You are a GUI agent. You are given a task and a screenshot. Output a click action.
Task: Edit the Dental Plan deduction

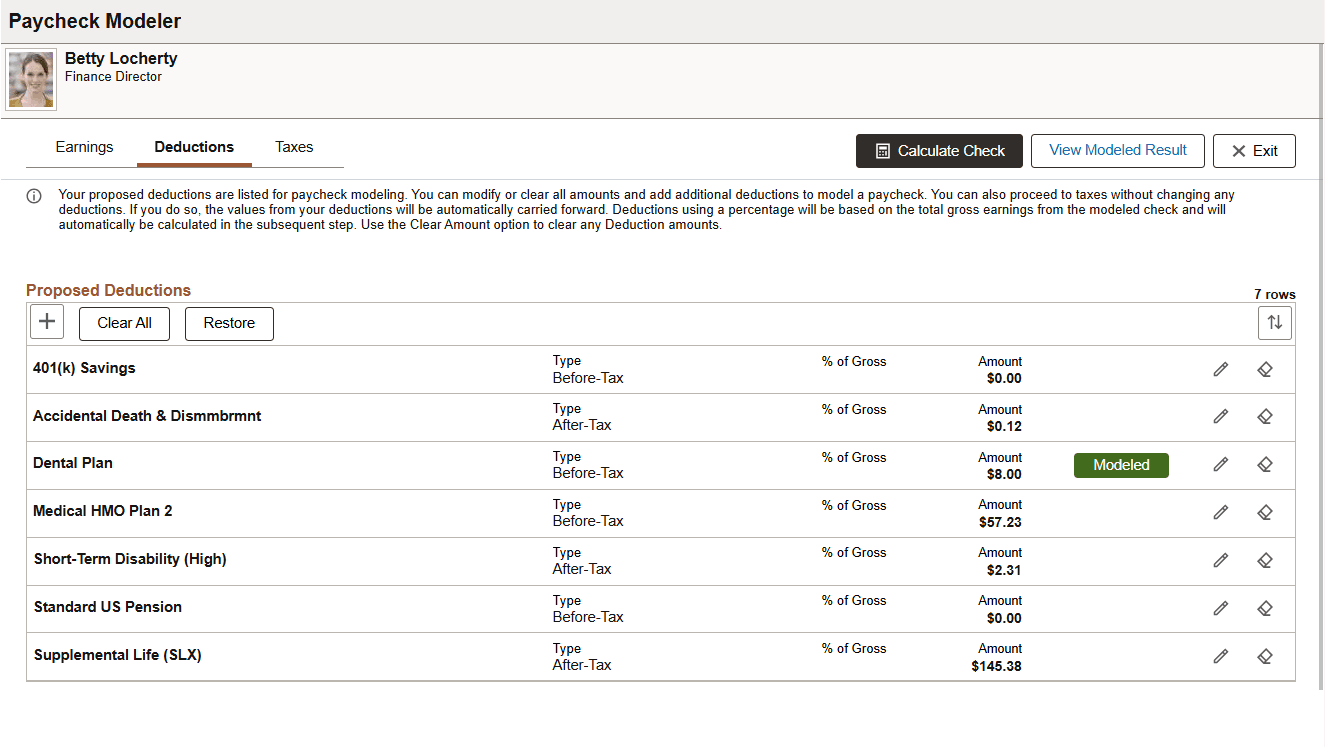click(1220, 465)
